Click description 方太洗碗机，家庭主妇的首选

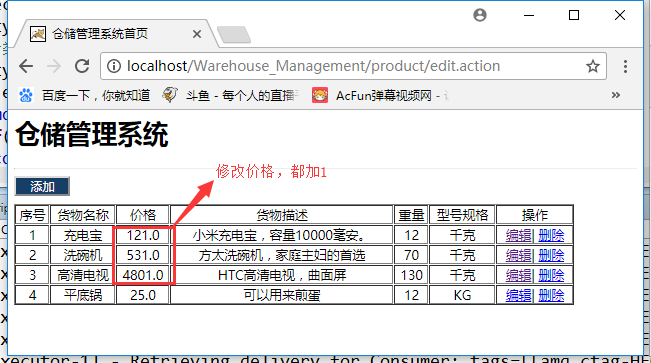coord(282,255)
